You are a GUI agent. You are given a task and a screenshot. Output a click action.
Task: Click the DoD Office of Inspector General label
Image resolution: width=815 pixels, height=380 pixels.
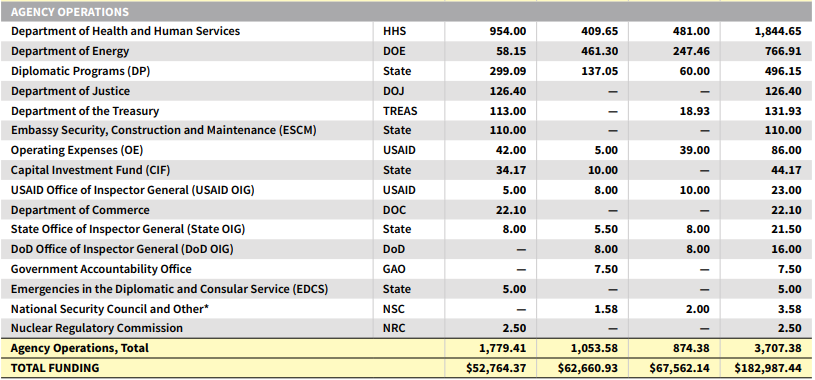point(122,250)
